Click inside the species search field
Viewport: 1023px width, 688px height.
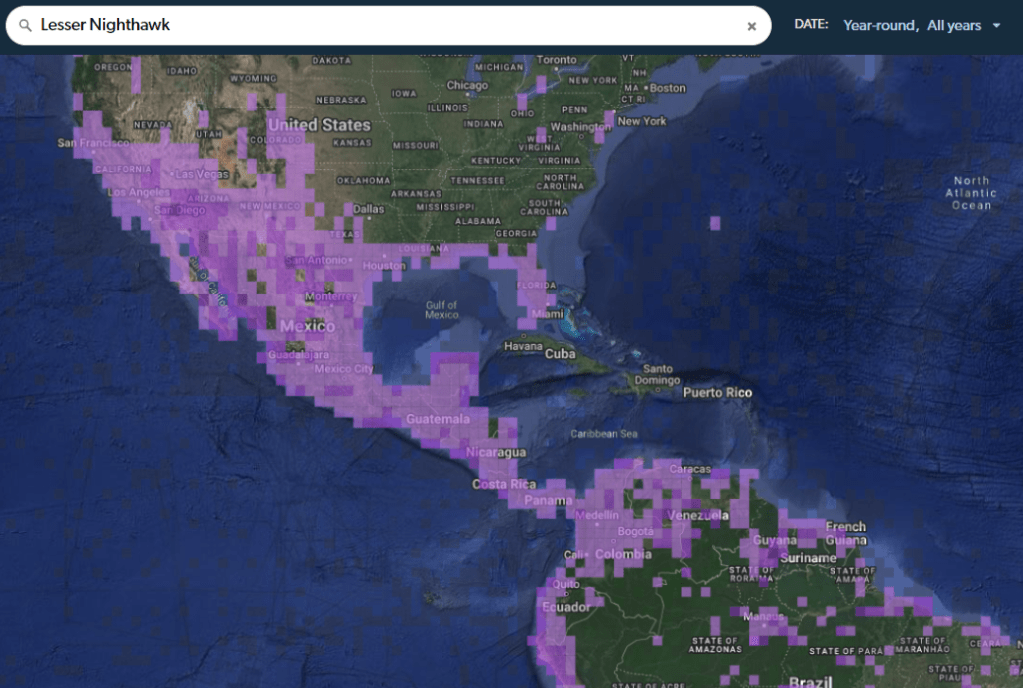(x=400, y=25)
